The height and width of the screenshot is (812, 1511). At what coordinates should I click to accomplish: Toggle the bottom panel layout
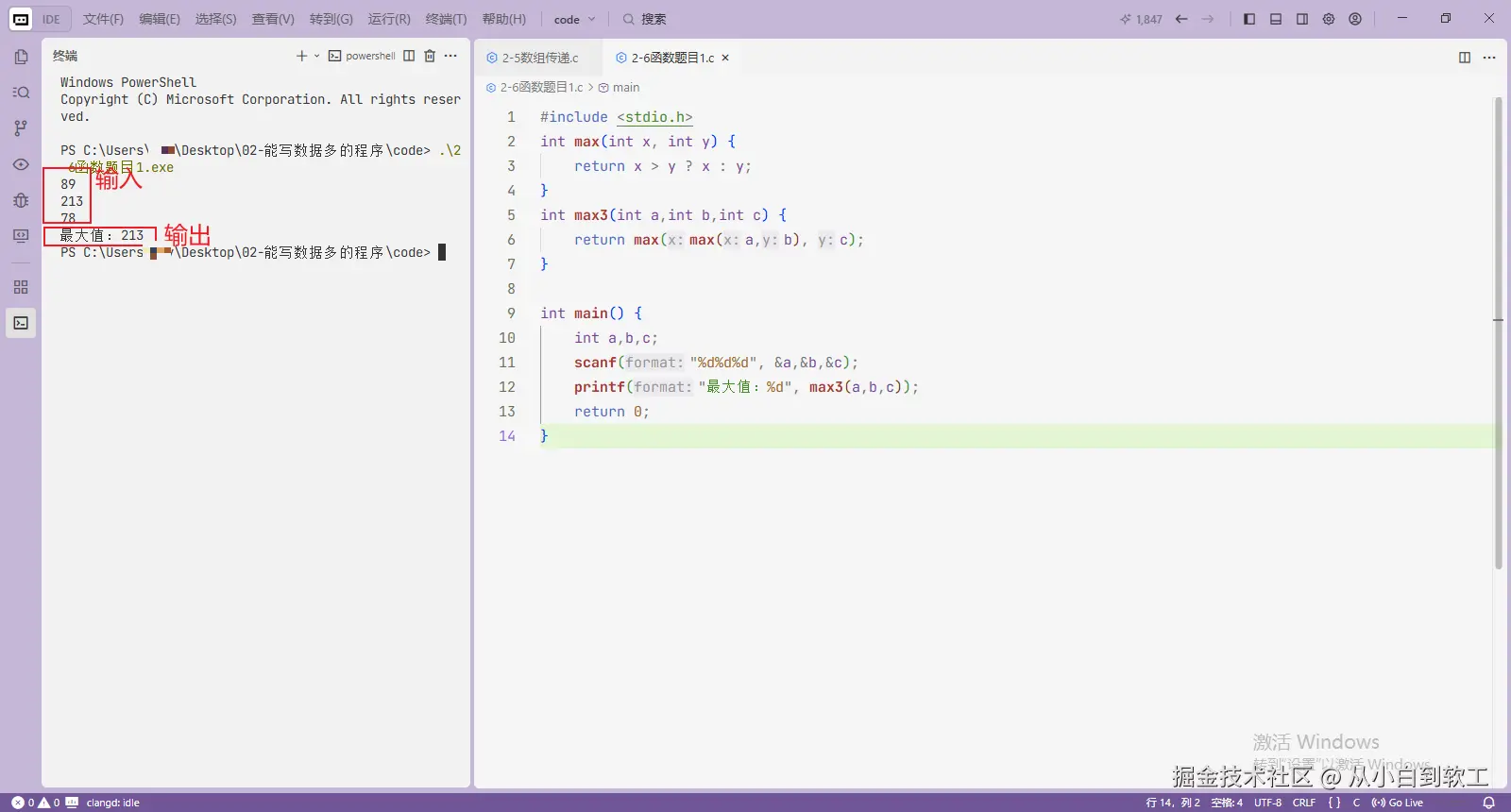1276,19
